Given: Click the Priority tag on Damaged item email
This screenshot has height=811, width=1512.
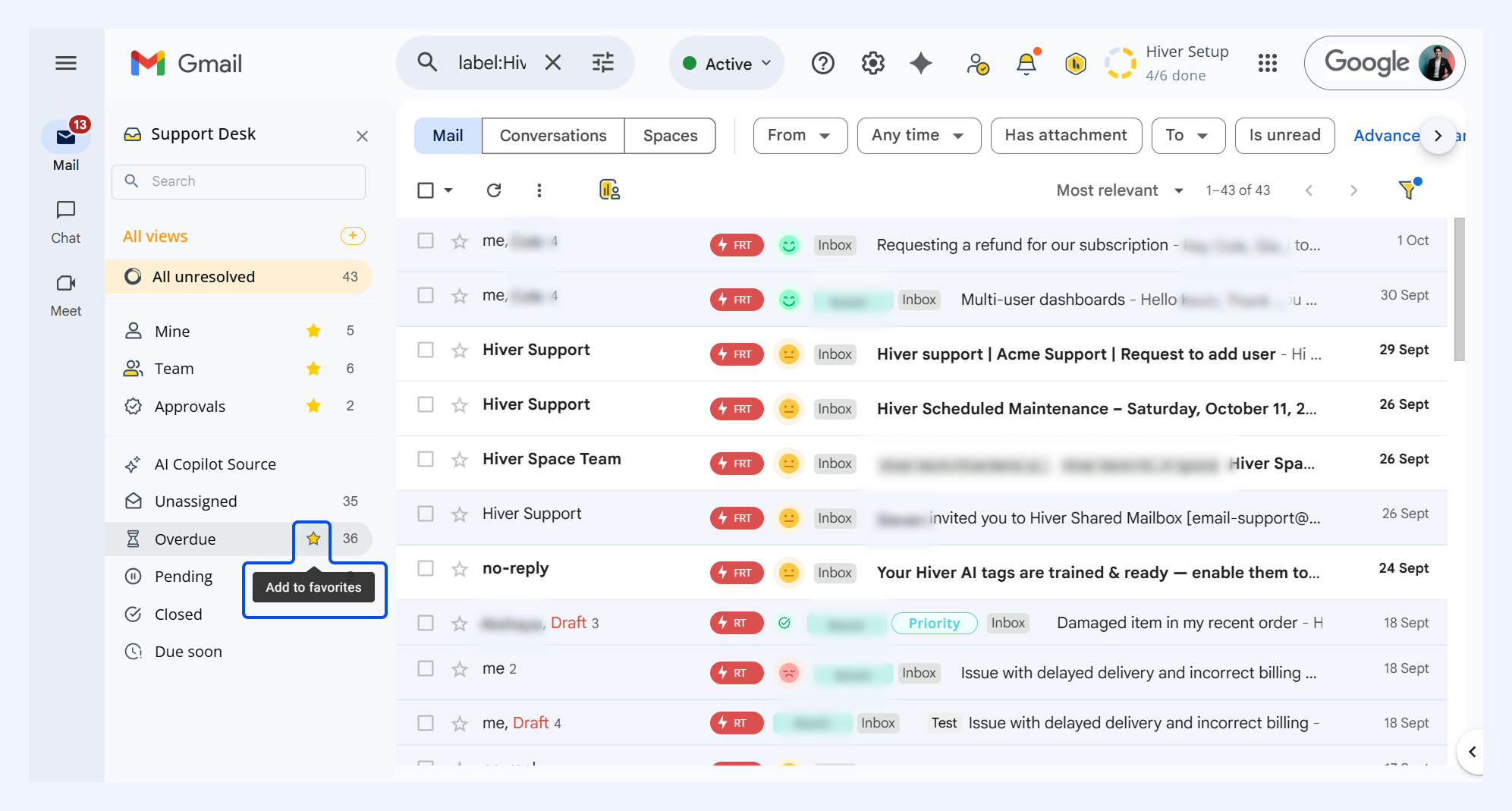Looking at the screenshot, I should coord(934,623).
